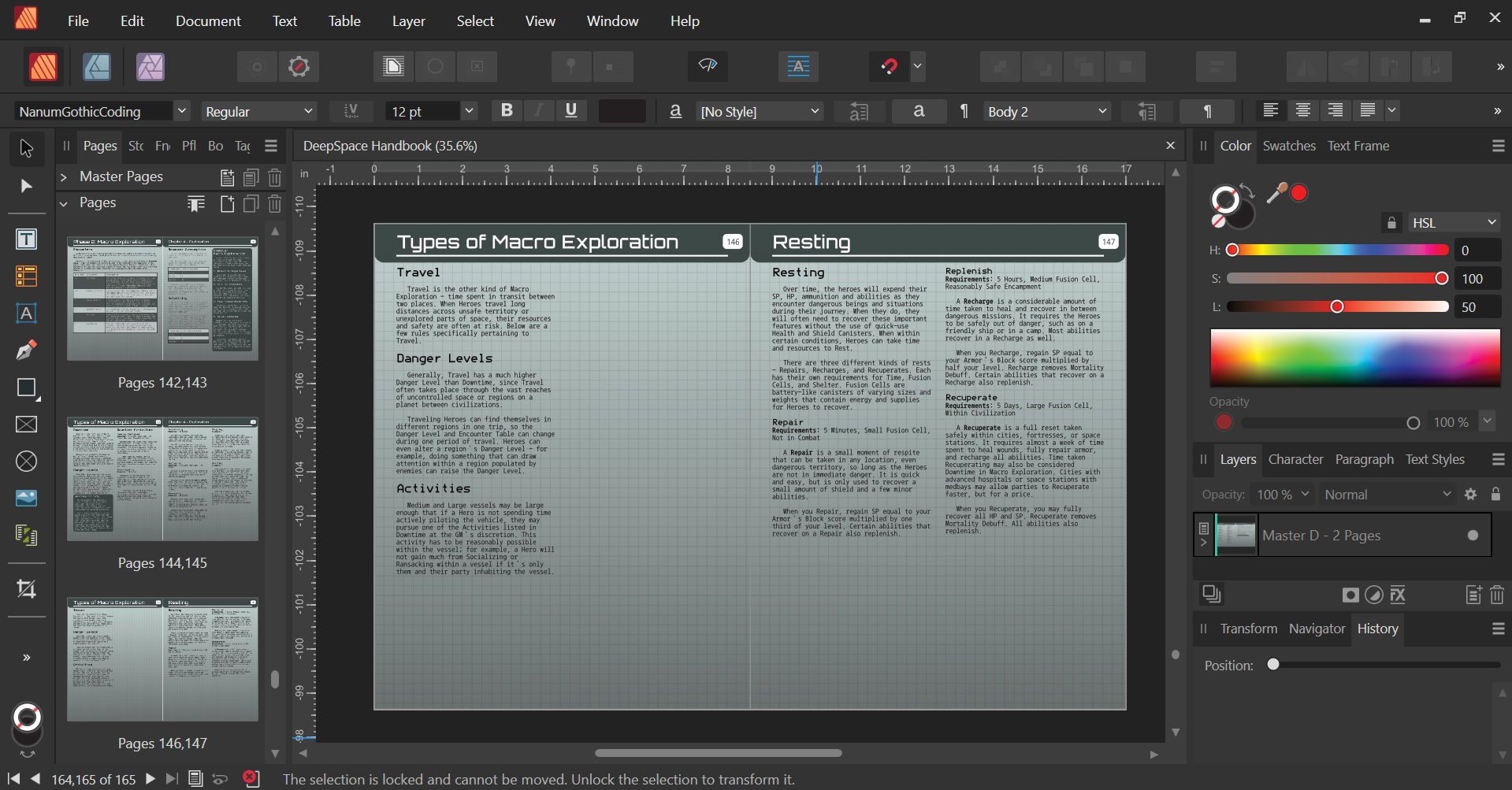Open the font family dropdown
The image size is (1512, 790).
[182, 111]
